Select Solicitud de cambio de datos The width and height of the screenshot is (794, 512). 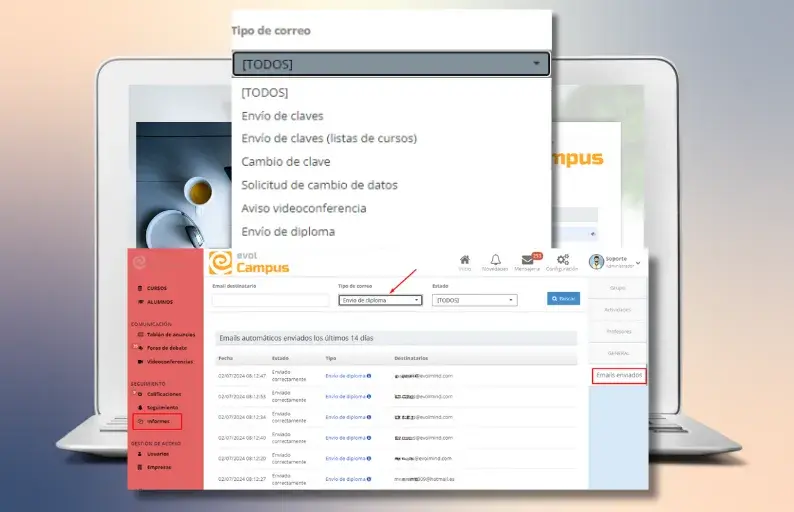(x=320, y=185)
